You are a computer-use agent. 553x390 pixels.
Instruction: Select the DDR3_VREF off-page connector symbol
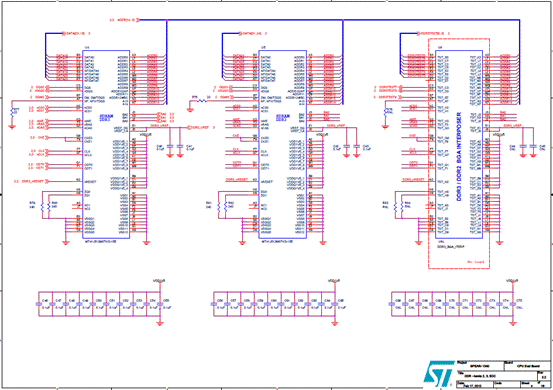point(201,127)
